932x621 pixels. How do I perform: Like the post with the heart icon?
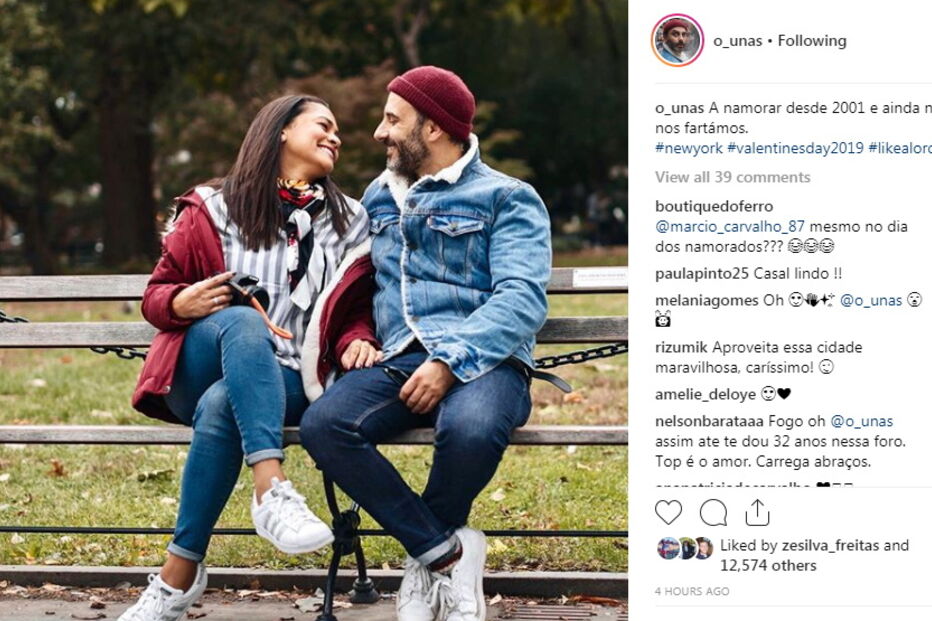tap(669, 512)
